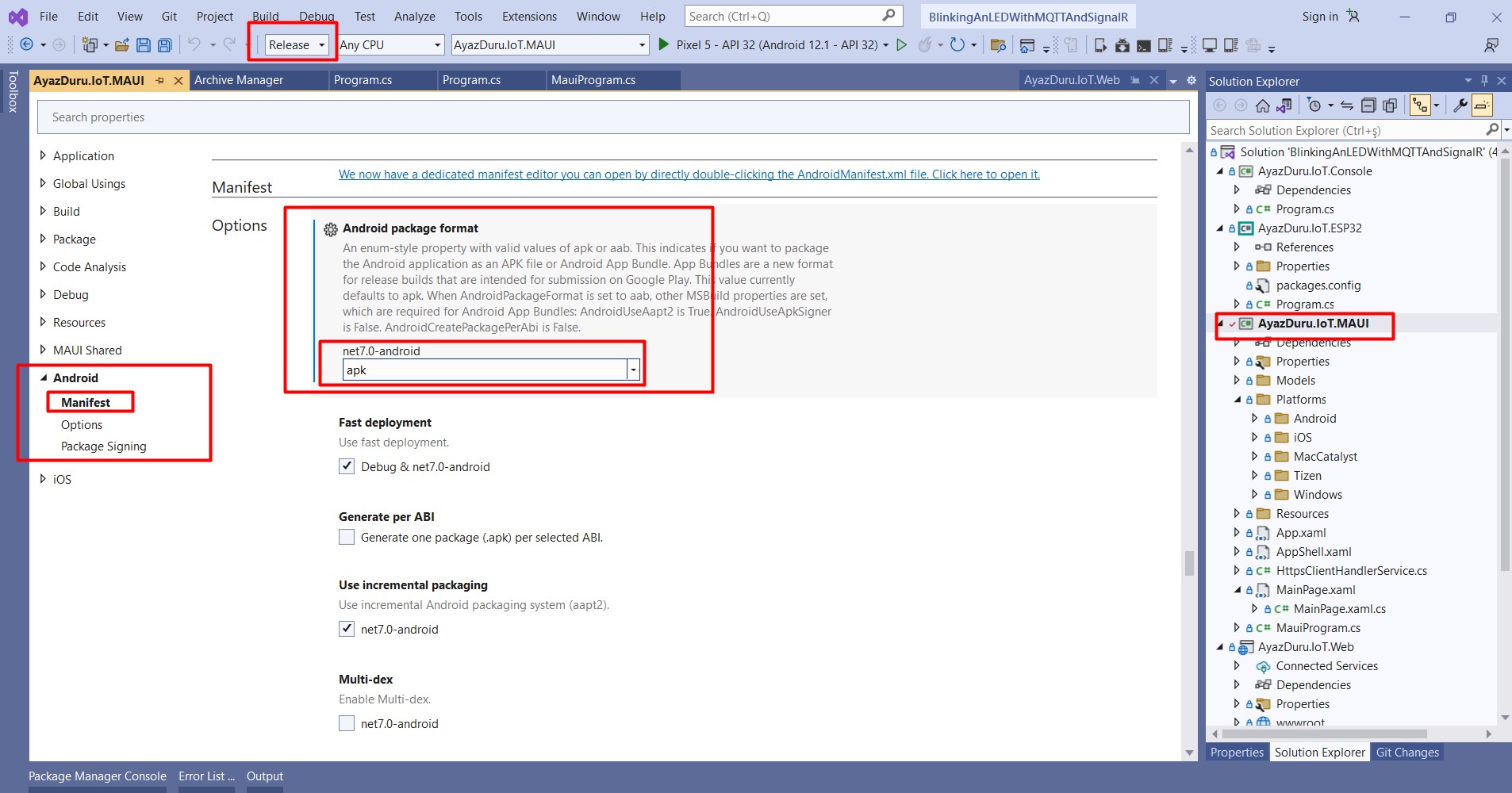Click the Search properties input field
Viewport: 1512px width, 793px height.
(x=612, y=117)
